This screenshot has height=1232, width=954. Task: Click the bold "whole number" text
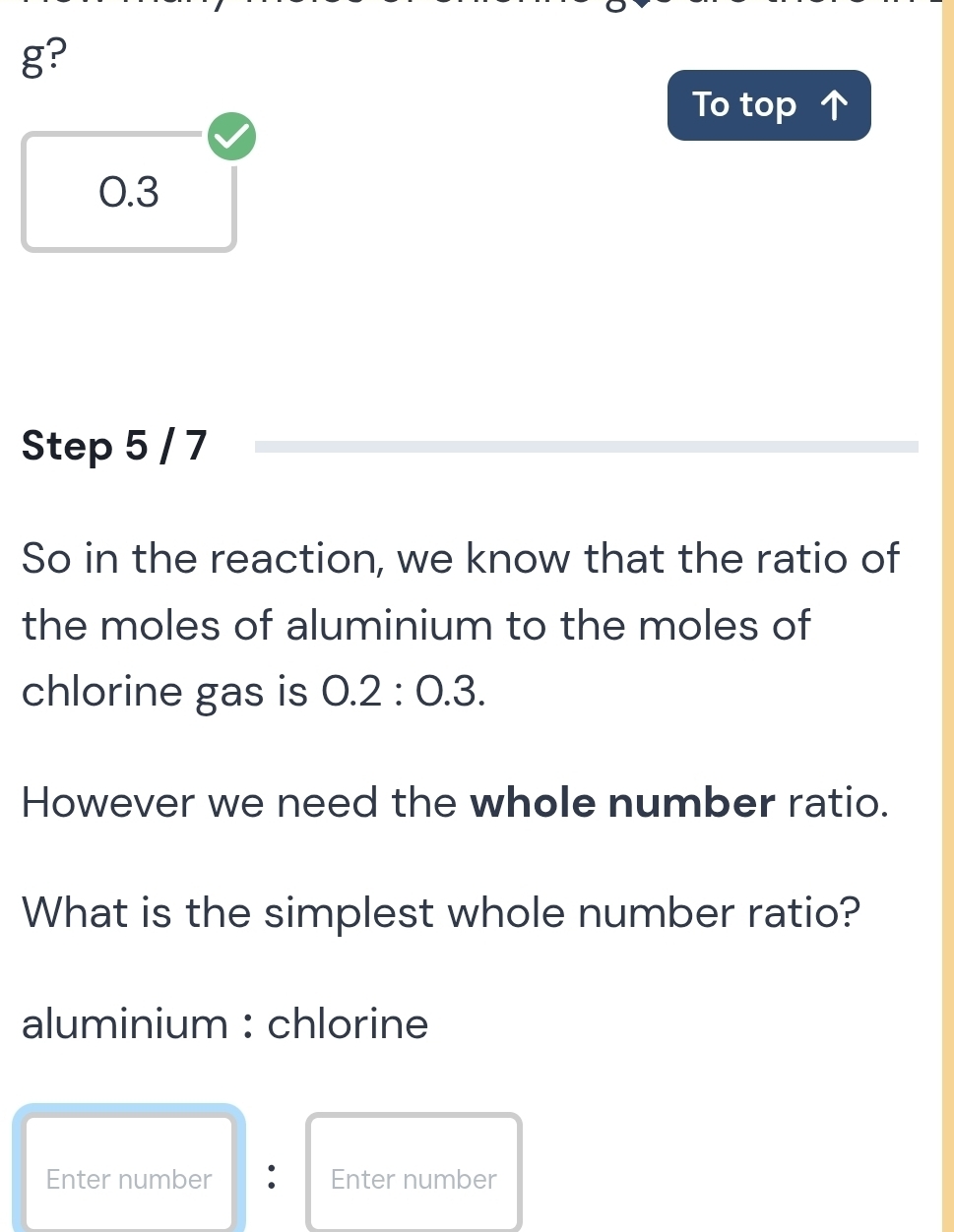pos(623,803)
